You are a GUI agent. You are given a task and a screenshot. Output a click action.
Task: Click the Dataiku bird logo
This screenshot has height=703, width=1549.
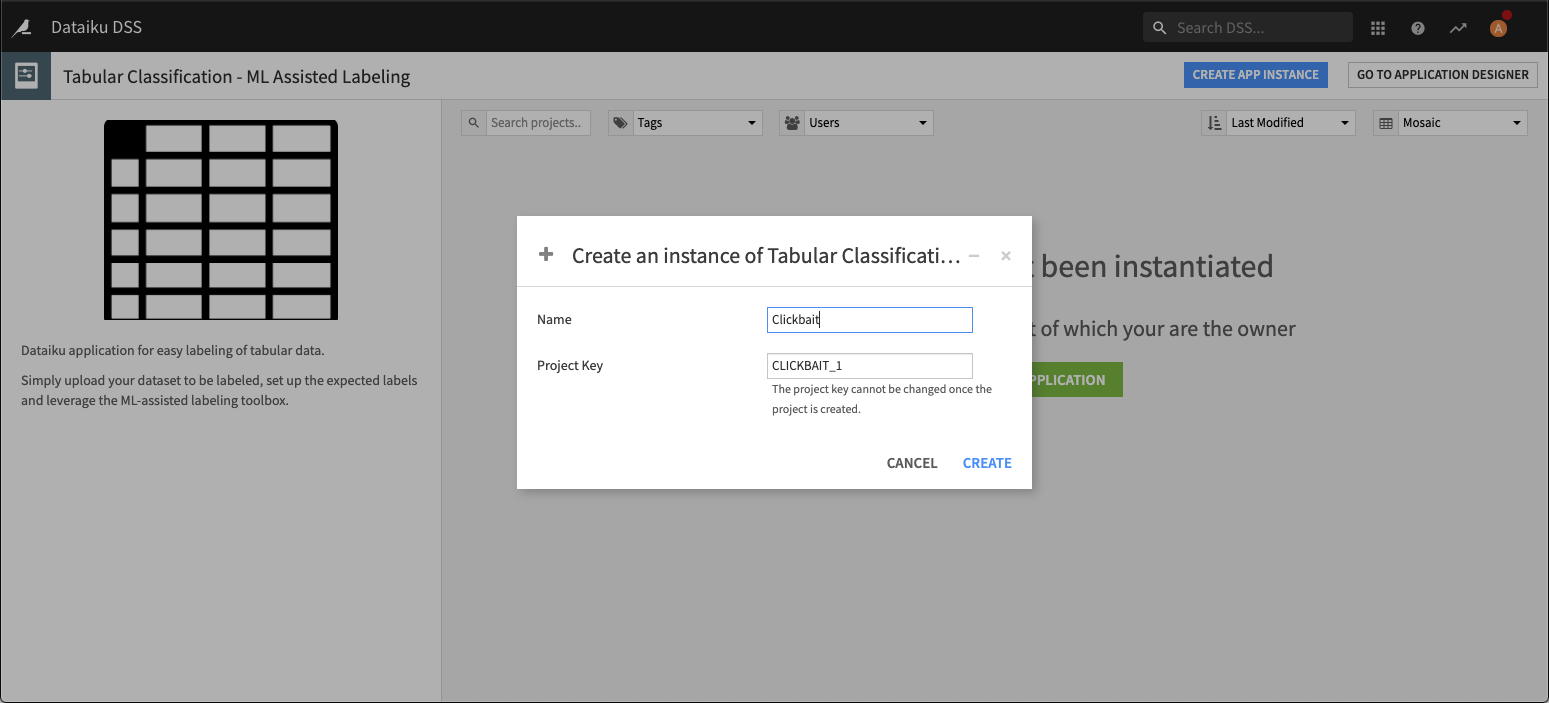21,27
